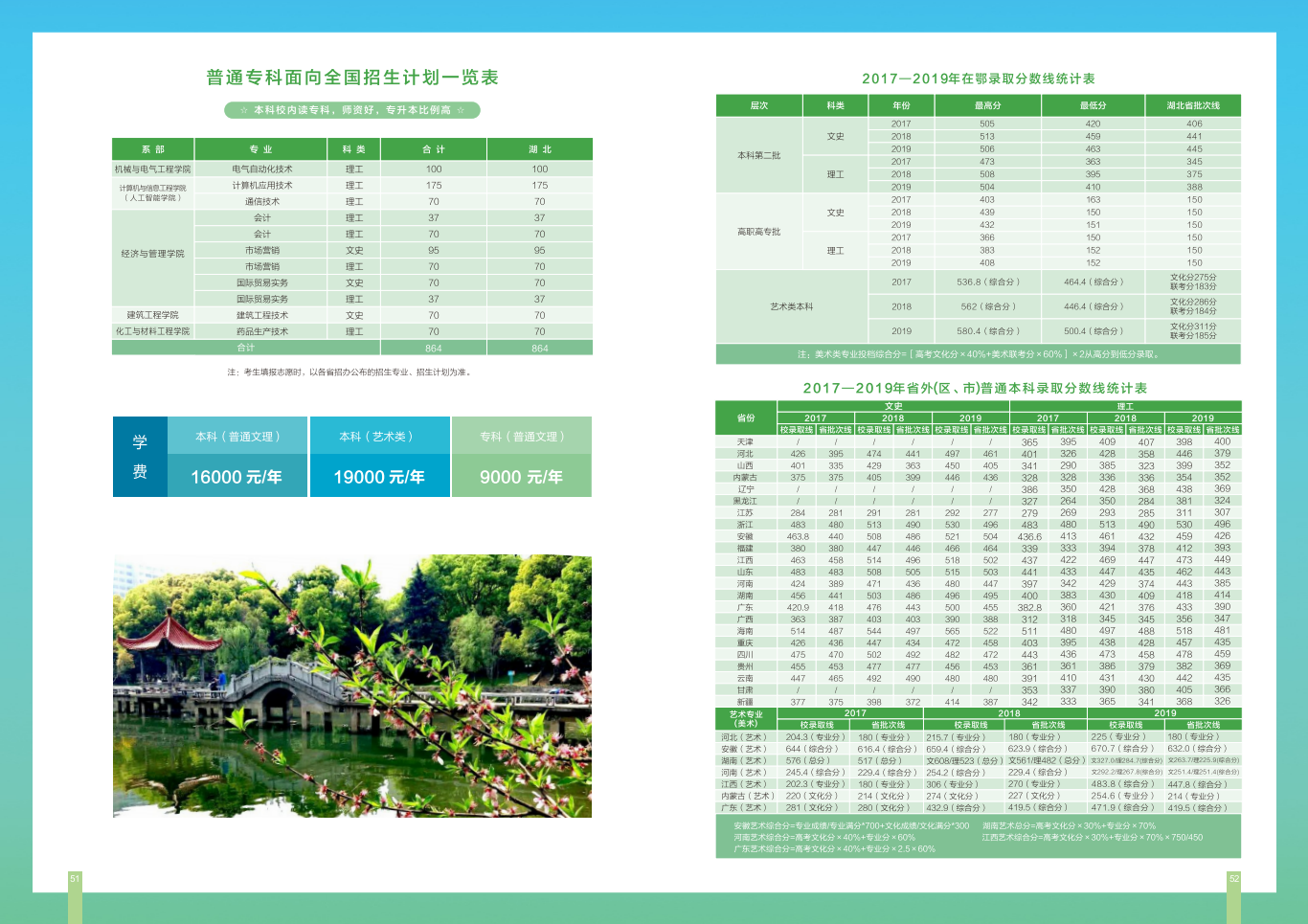
Task: Click the 机械与电气工程学院 cell
Action: click(153, 169)
